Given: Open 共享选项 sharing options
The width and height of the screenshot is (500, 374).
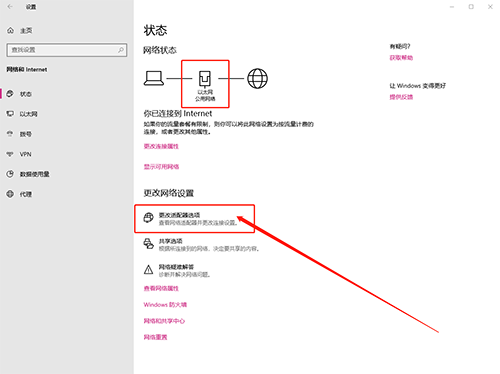Looking at the screenshot, I should [x=201, y=245].
